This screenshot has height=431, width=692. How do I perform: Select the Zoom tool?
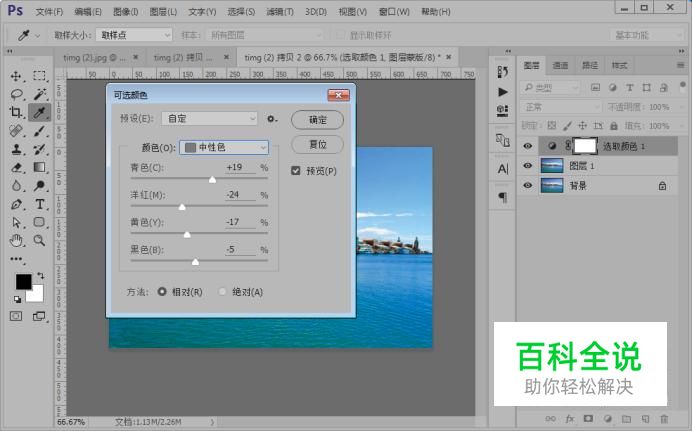pos(40,240)
